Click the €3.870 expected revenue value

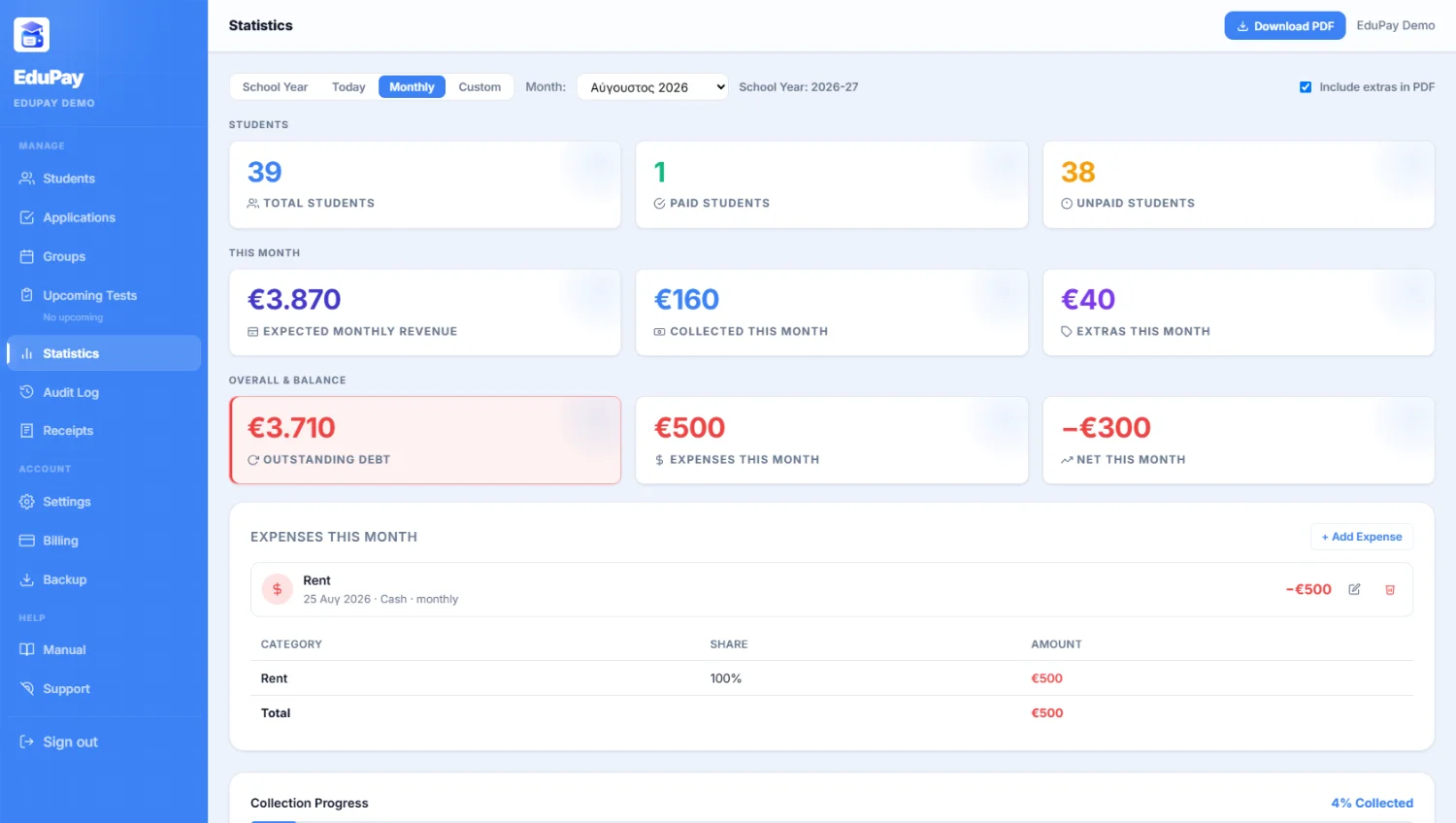[x=294, y=300]
